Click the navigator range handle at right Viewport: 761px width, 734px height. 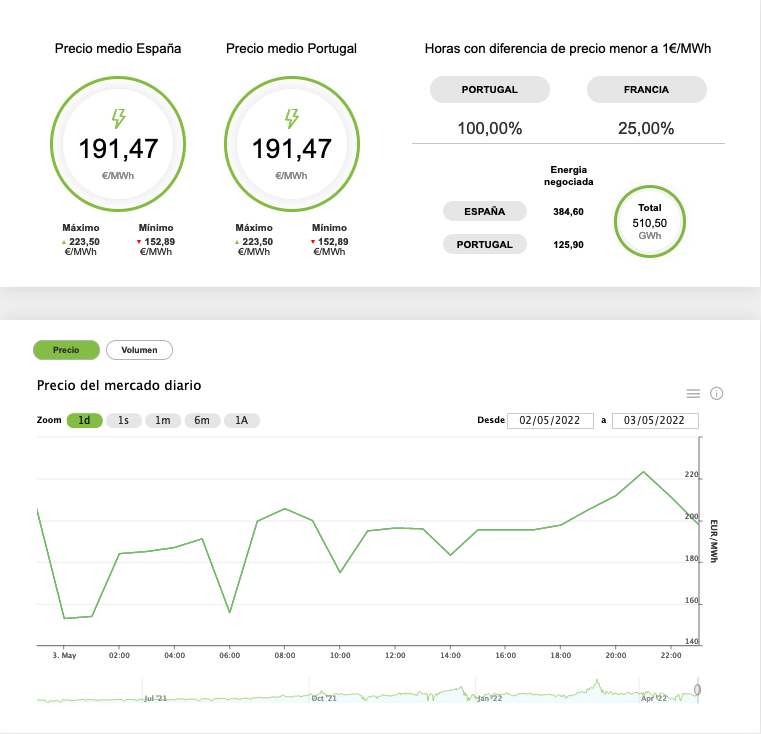click(x=697, y=690)
